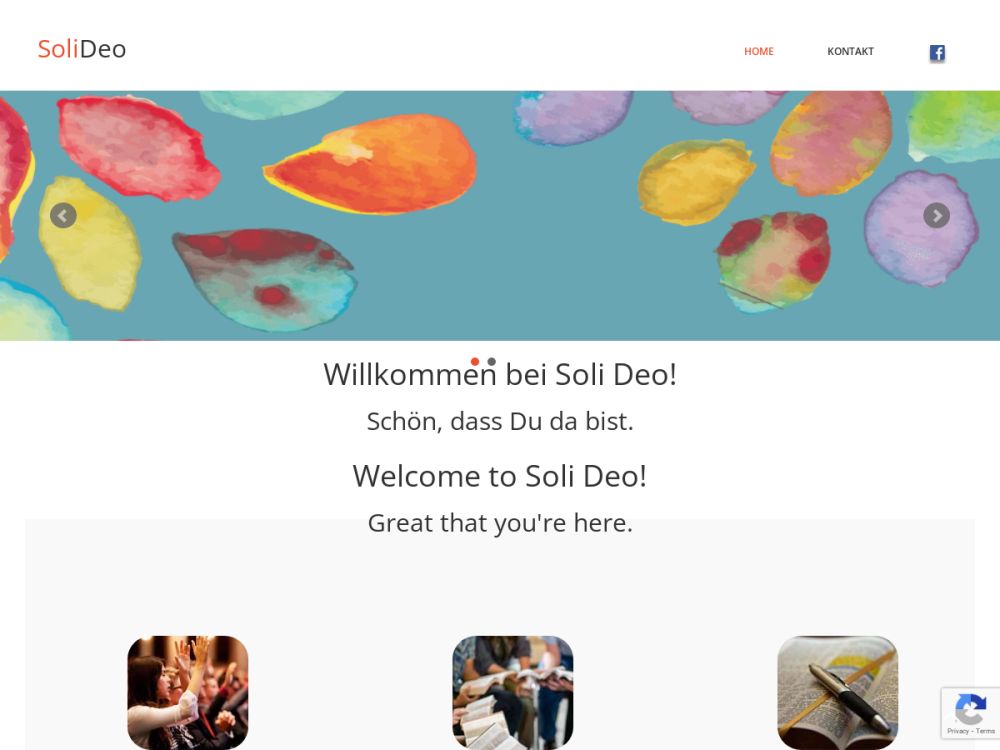The width and height of the screenshot is (1000, 750).
Task: Open reCAPTCHA Privacy link
Action: (x=957, y=731)
